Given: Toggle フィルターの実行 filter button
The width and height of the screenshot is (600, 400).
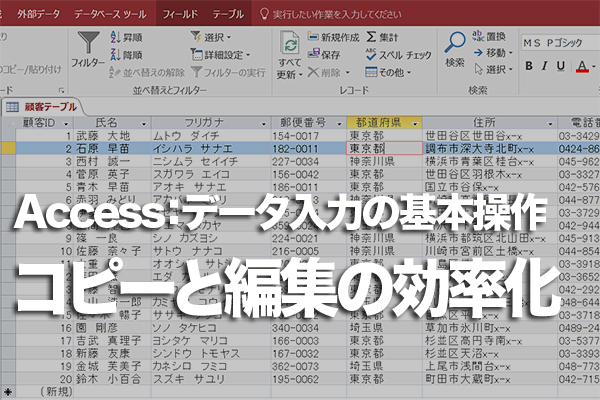Looking at the screenshot, I should (x=228, y=72).
